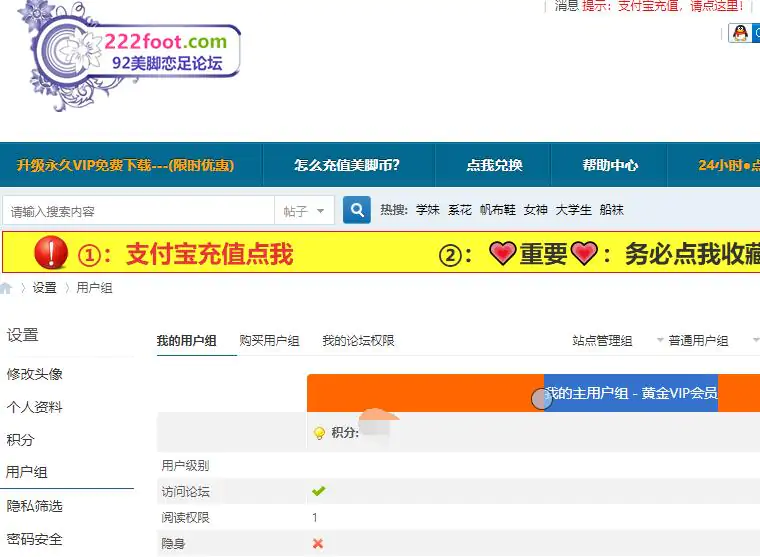Open 用户组 in settings sidebar
The width and height of the screenshot is (760, 557).
pyautogui.click(x=27, y=472)
